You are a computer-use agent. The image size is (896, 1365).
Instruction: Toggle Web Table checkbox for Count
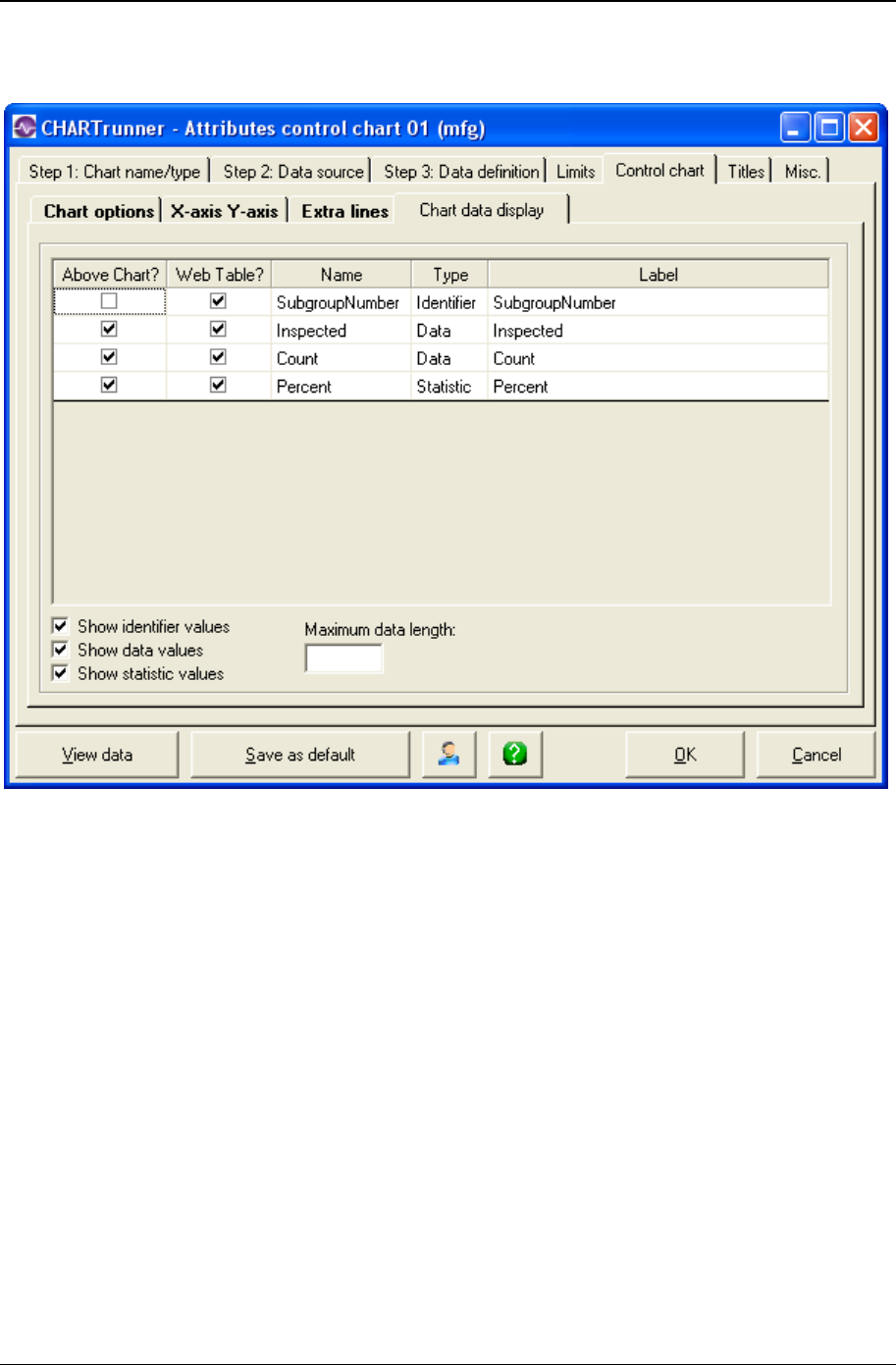tap(218, 357)
